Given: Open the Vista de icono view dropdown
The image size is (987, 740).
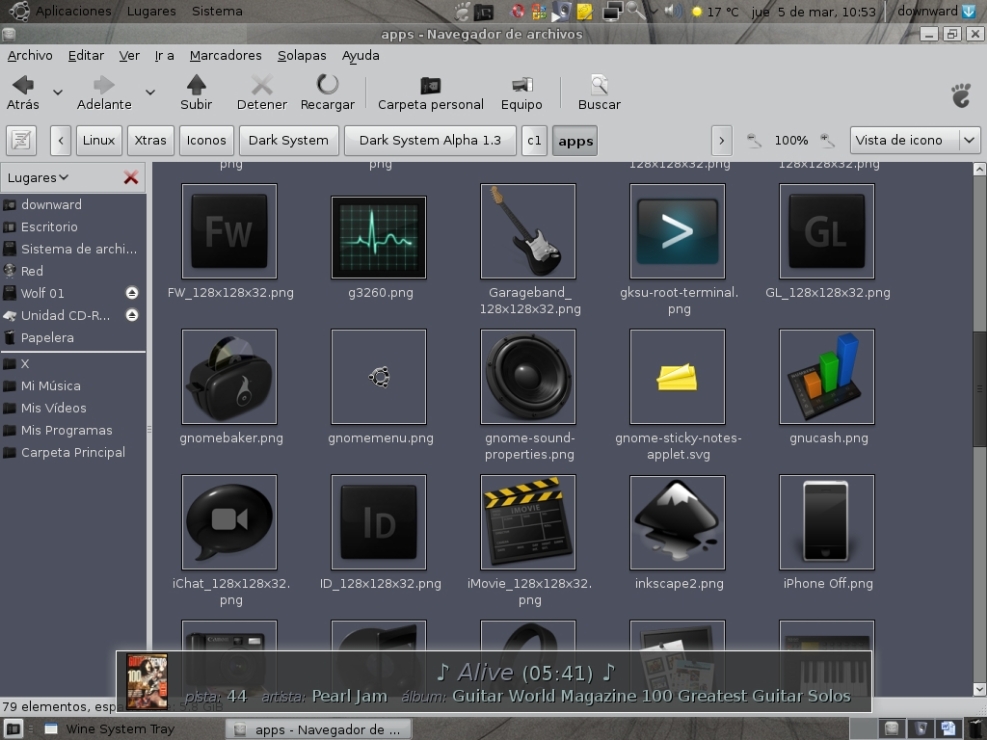Looking at the screenshot, I should click(915, 140).
